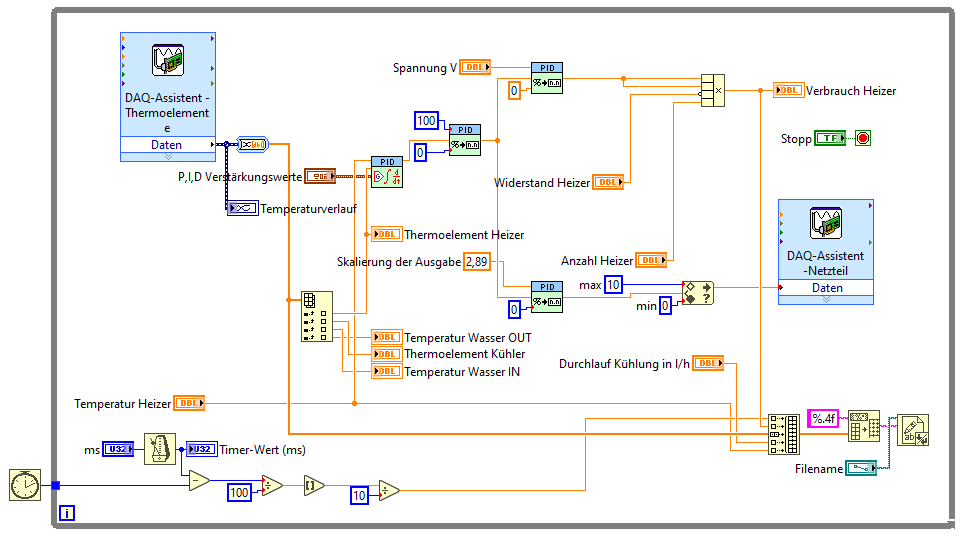Select the P,I,D Verstärkungswerte cluster terminal

[x=320, y=176]
